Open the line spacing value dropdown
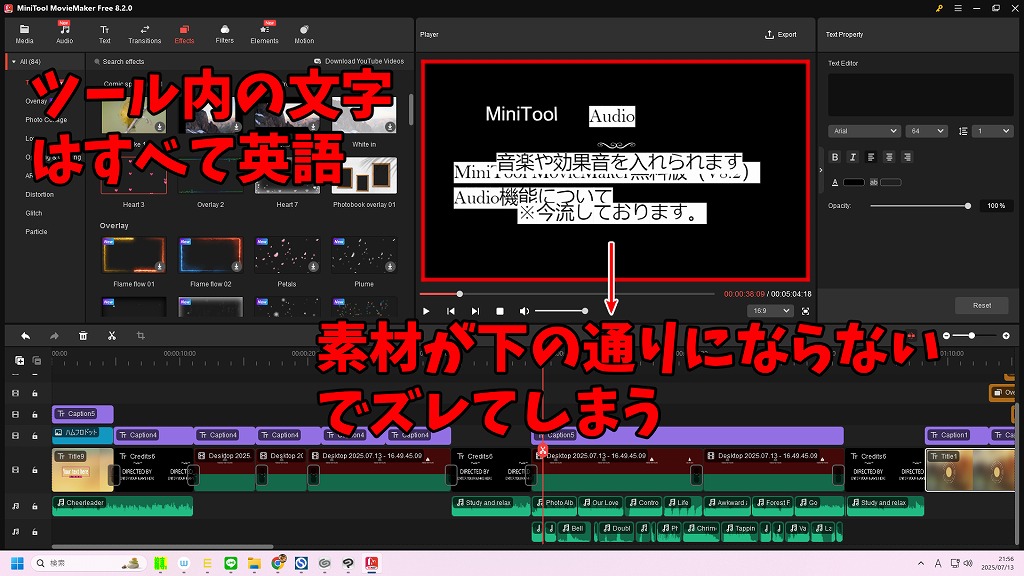This screenshot has width=1024, height=576. point(993,131)
